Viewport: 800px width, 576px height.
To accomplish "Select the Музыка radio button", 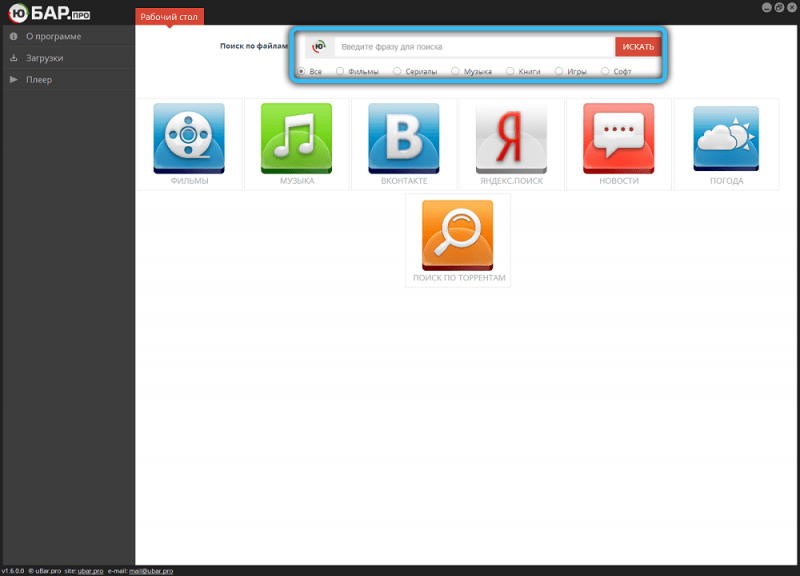I will [455, 71].
